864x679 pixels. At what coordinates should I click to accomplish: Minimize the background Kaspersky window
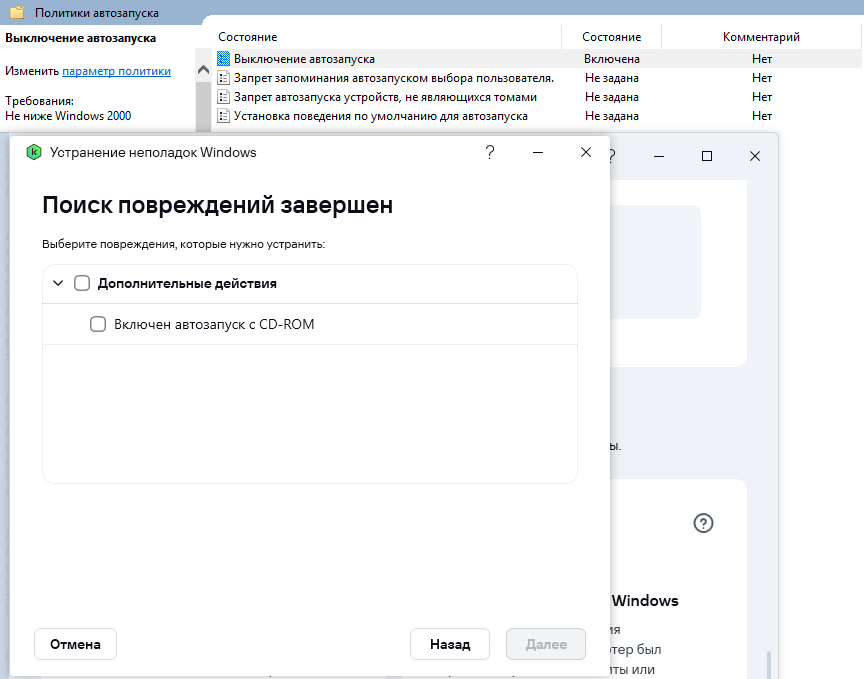(x=658, y=157)
